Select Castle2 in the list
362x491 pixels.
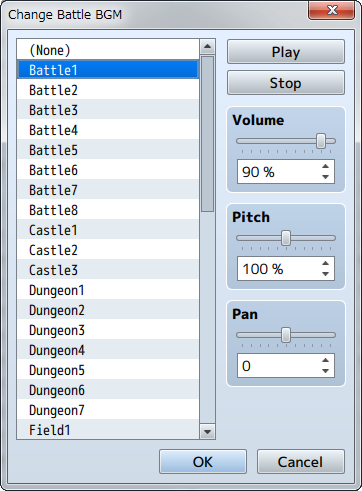point(108,250)
